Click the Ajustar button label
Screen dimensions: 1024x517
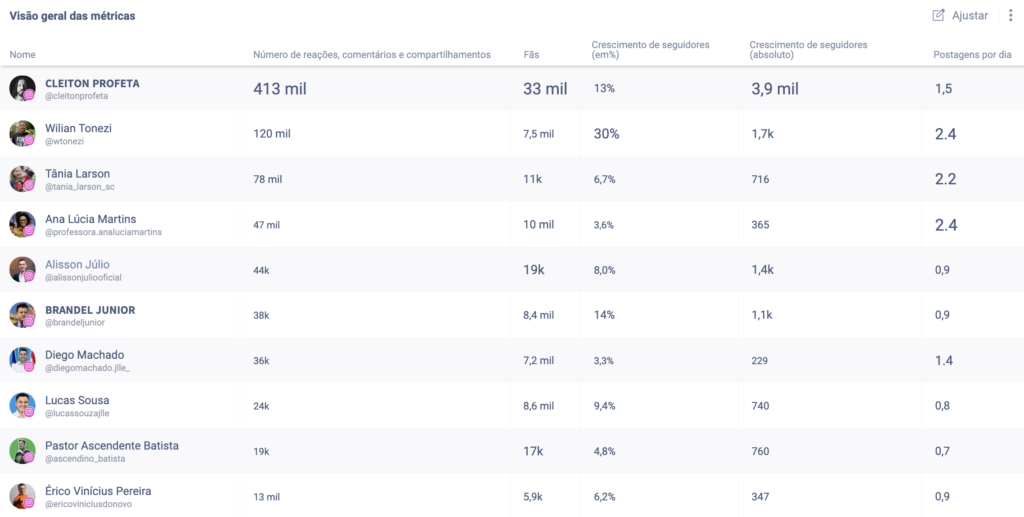970,16
